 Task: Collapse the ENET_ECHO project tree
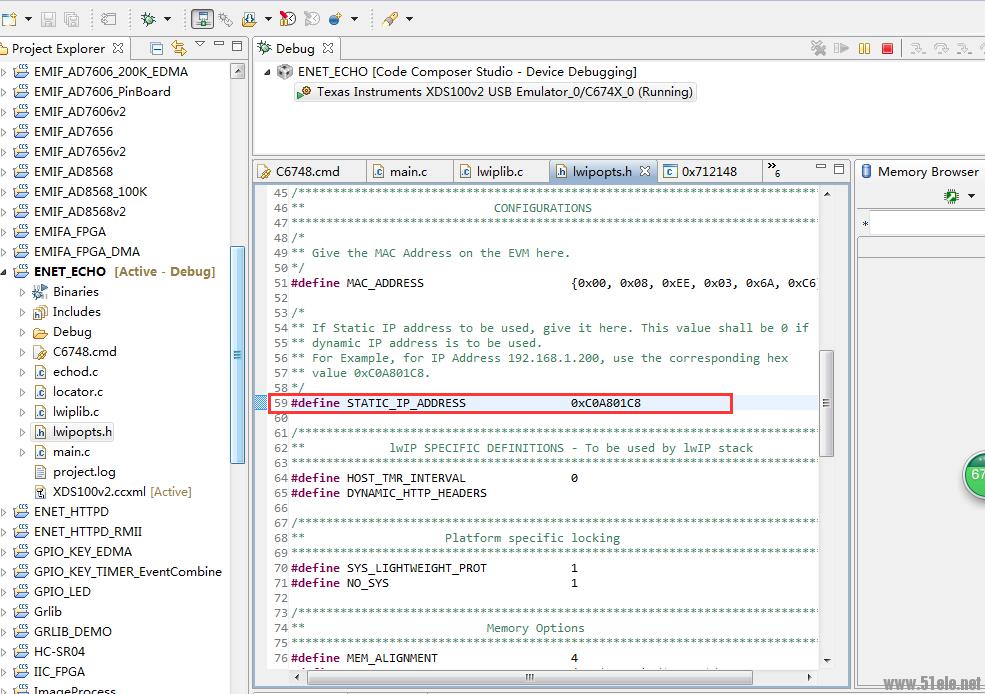click(5, 272)
